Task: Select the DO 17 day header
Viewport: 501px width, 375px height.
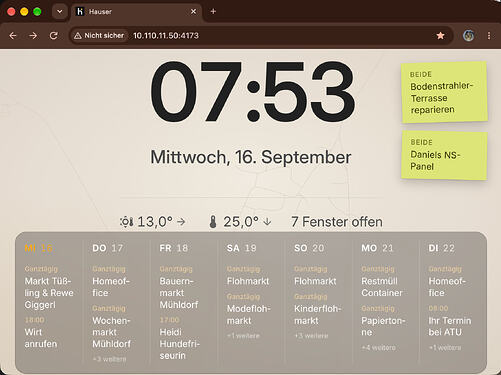Action: click(x=108, y=248)
